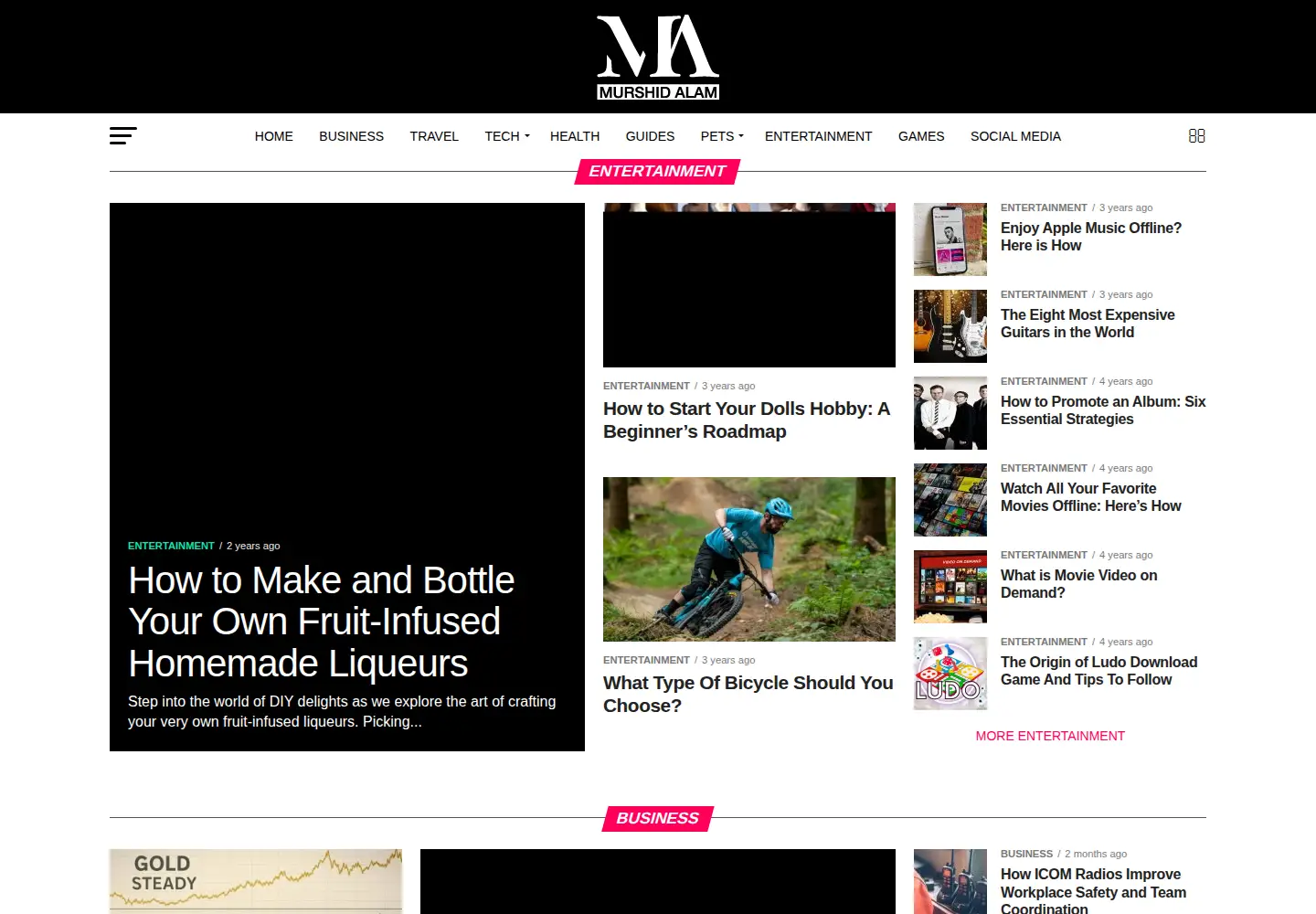Open the Fruit-Infused Homemade Liqueurs article
Viewport: 1316px width, 914px height.
[x=321, y=622]
